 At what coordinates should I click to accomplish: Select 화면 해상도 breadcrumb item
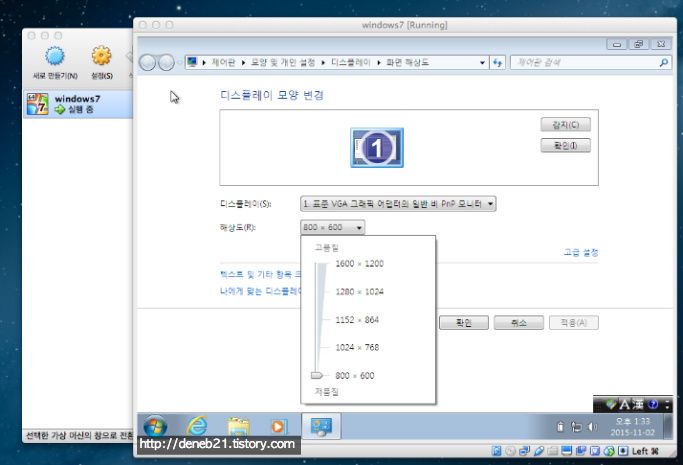coord(407,62)
